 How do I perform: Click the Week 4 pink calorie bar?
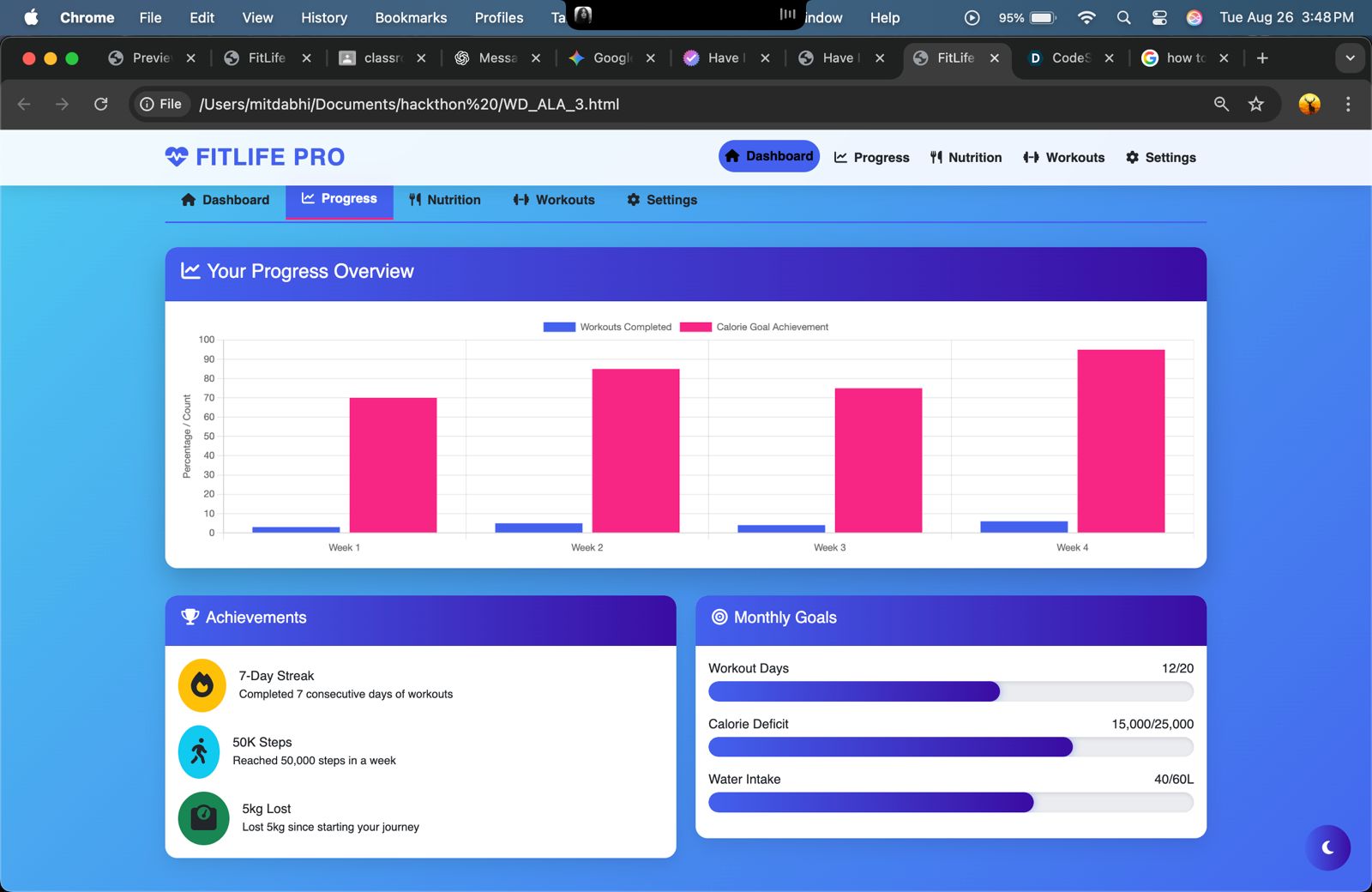pyautogui.click(x=1121, y=441)
